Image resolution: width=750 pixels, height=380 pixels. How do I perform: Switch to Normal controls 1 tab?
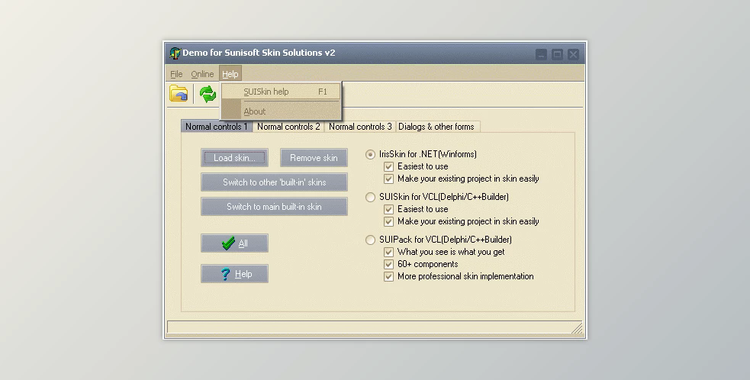click(x=217, y=127)
